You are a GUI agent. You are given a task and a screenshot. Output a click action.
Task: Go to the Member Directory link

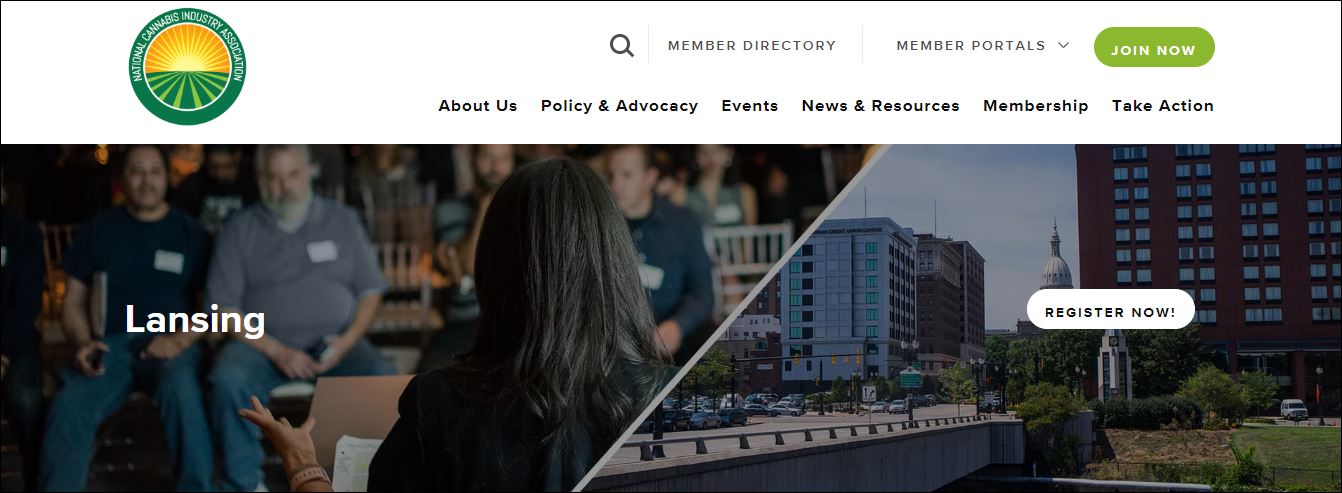tap(752, 45)
